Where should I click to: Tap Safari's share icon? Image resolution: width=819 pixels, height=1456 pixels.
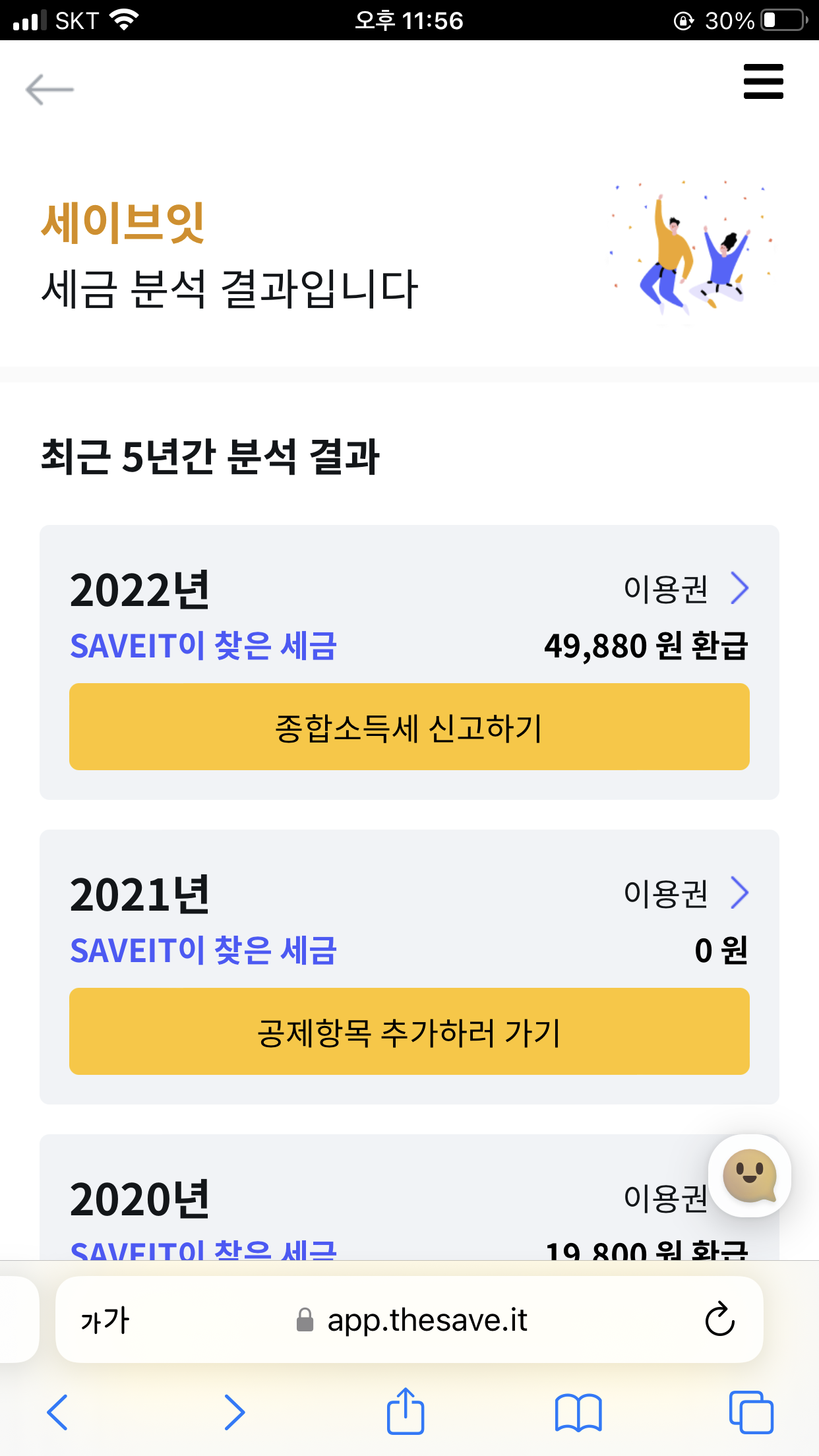[405, 1411]
